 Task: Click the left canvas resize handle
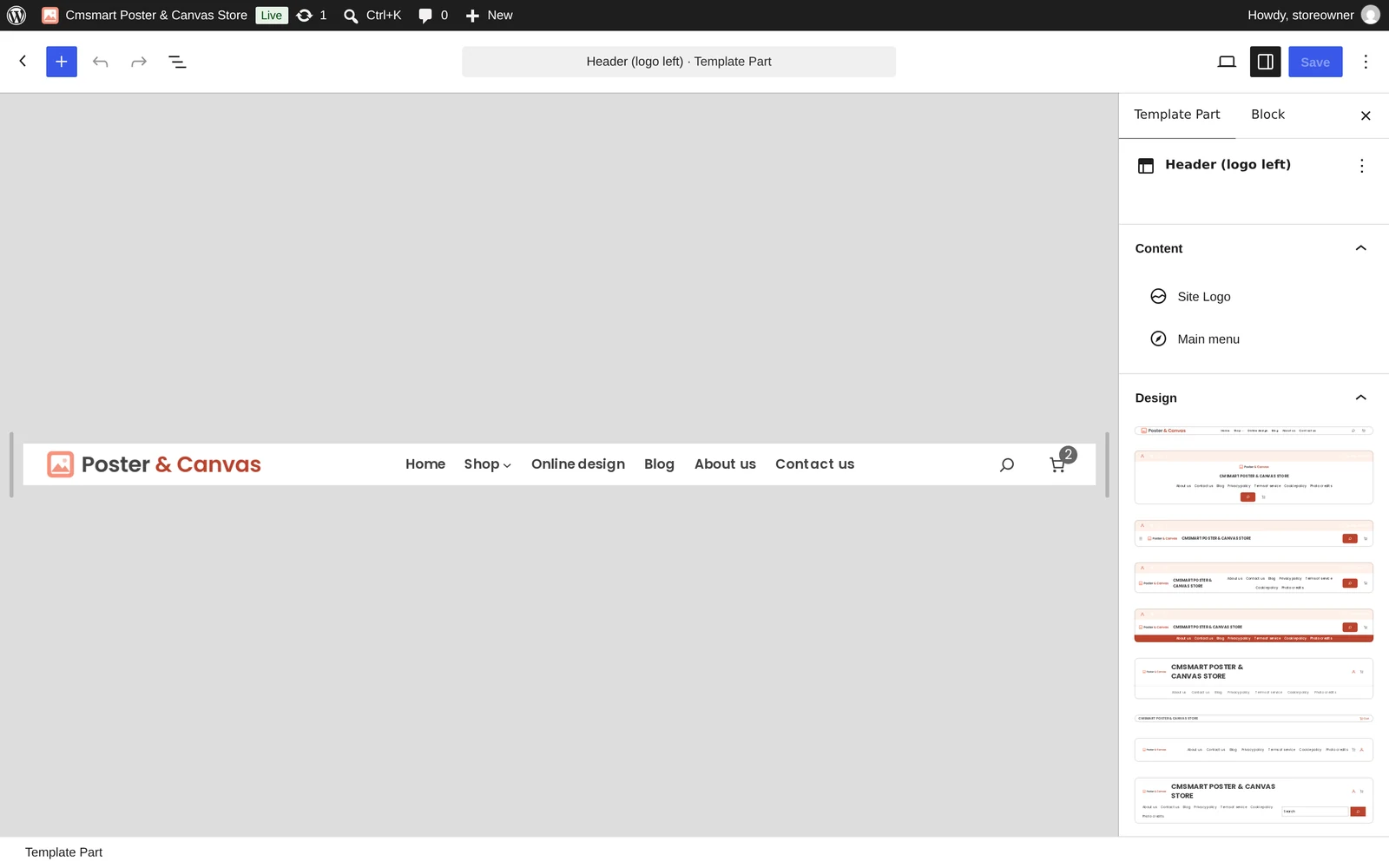coord(11,464)
